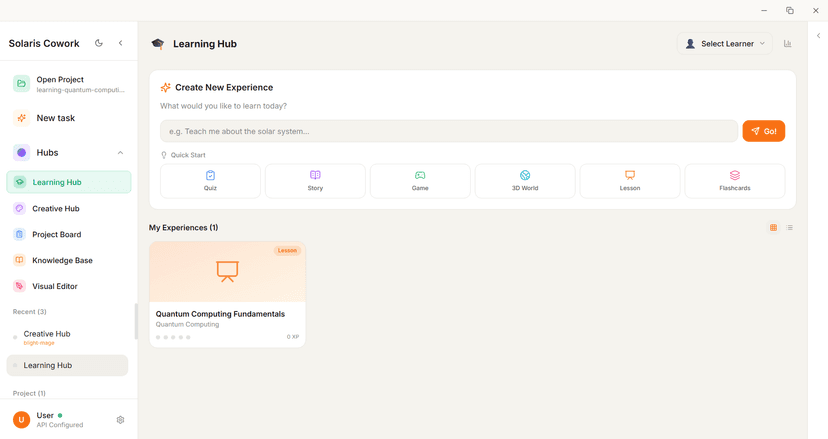Choose 3D World quick start
Image resolution: width=828 pixels, height=439 pixels.
point(525,181)
